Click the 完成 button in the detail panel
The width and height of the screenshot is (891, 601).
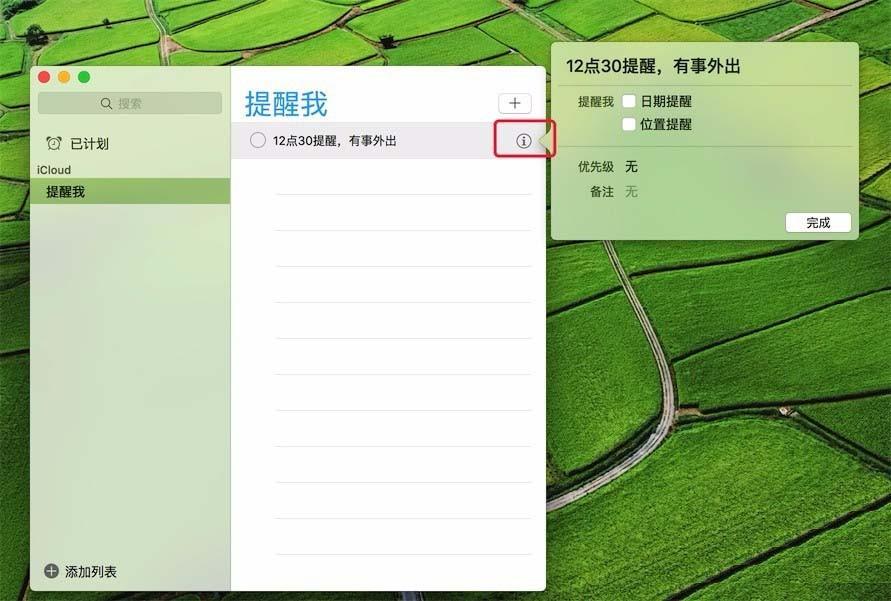pyautogui.click(x=818, y=222)
